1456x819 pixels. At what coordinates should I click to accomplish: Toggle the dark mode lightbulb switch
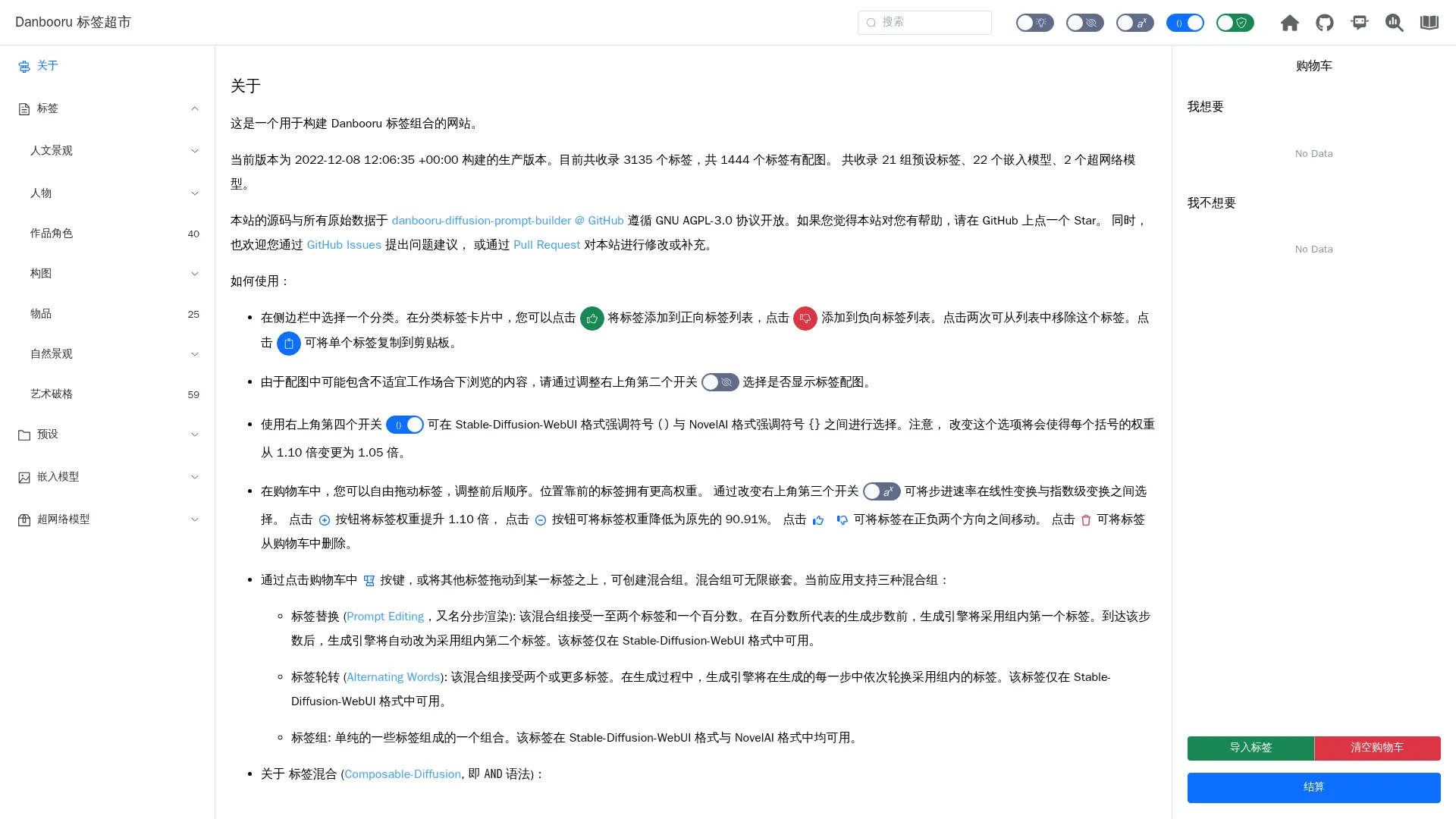point(1035,23)
